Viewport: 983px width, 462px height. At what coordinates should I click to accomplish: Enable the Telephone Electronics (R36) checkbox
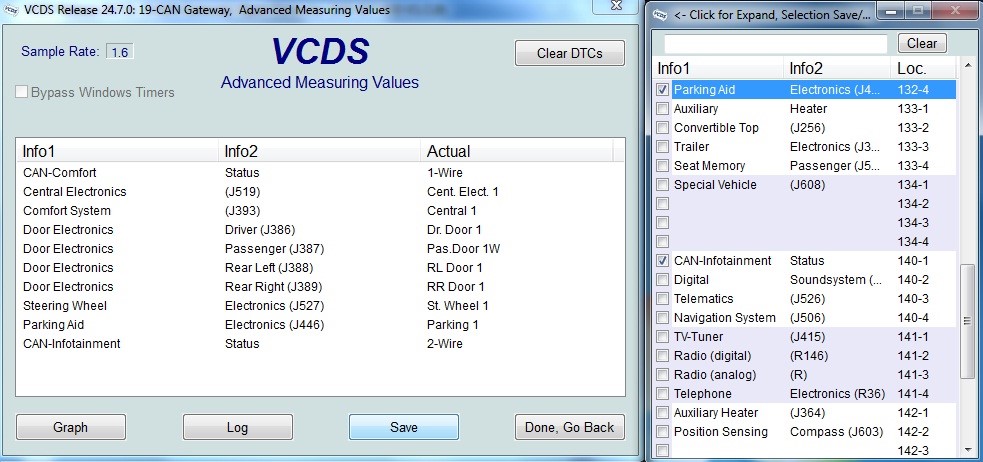coord(663,394)
